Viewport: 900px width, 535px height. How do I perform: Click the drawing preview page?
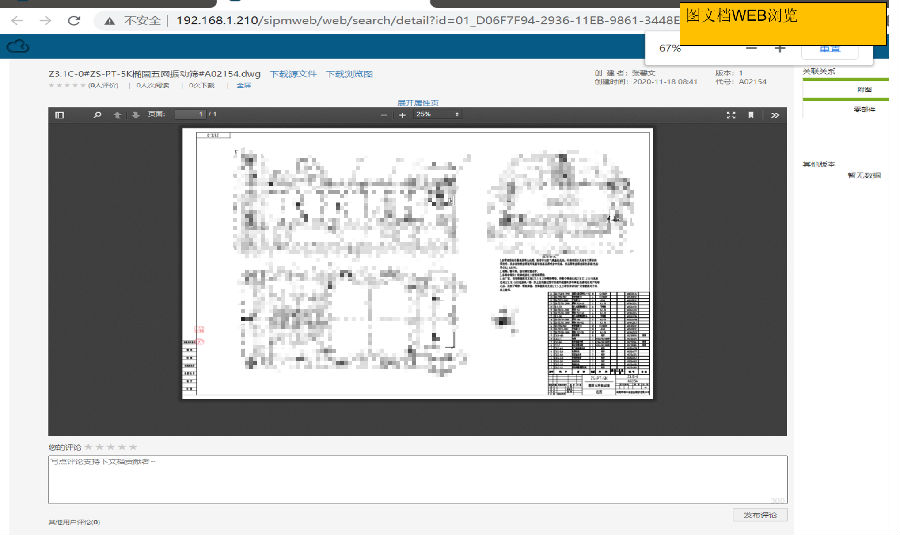pos(416,264)
